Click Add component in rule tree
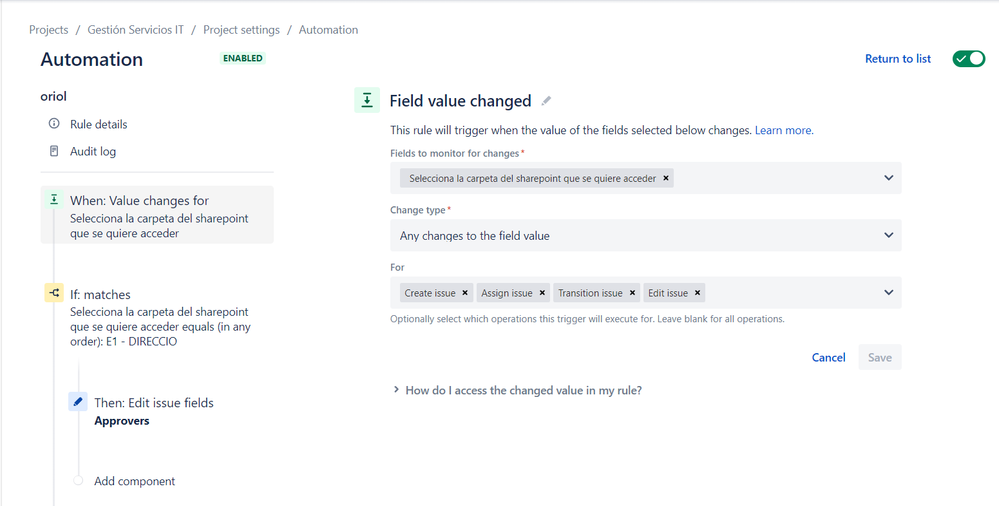 pos(134,481)
